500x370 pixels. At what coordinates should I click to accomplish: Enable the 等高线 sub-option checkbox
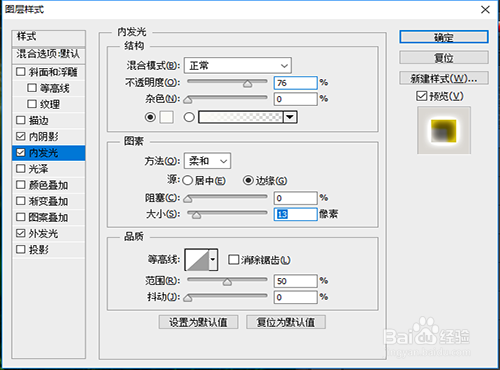[x=32, y=88]
